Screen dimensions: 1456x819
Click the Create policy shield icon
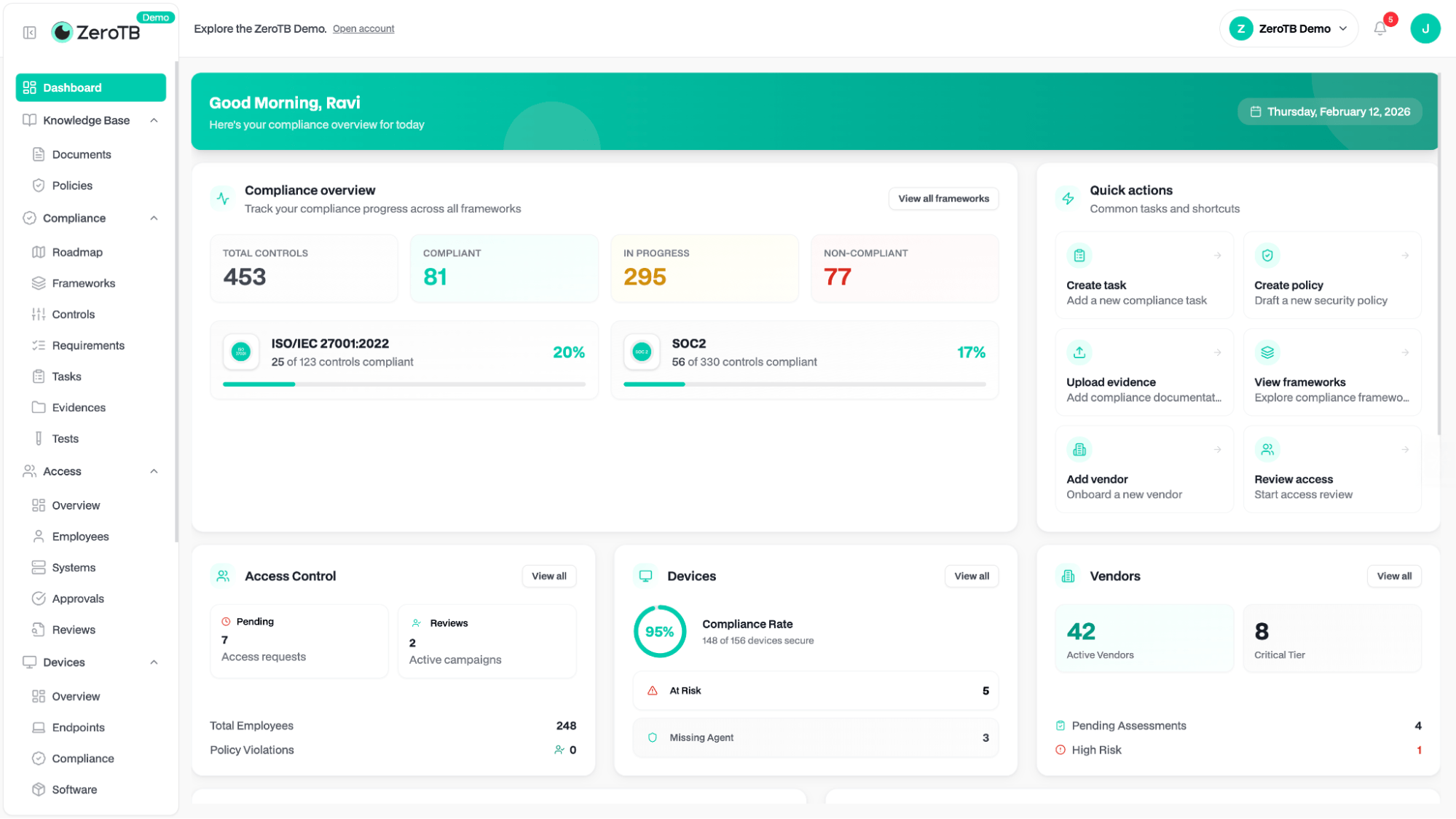[x=1267, y=256]
